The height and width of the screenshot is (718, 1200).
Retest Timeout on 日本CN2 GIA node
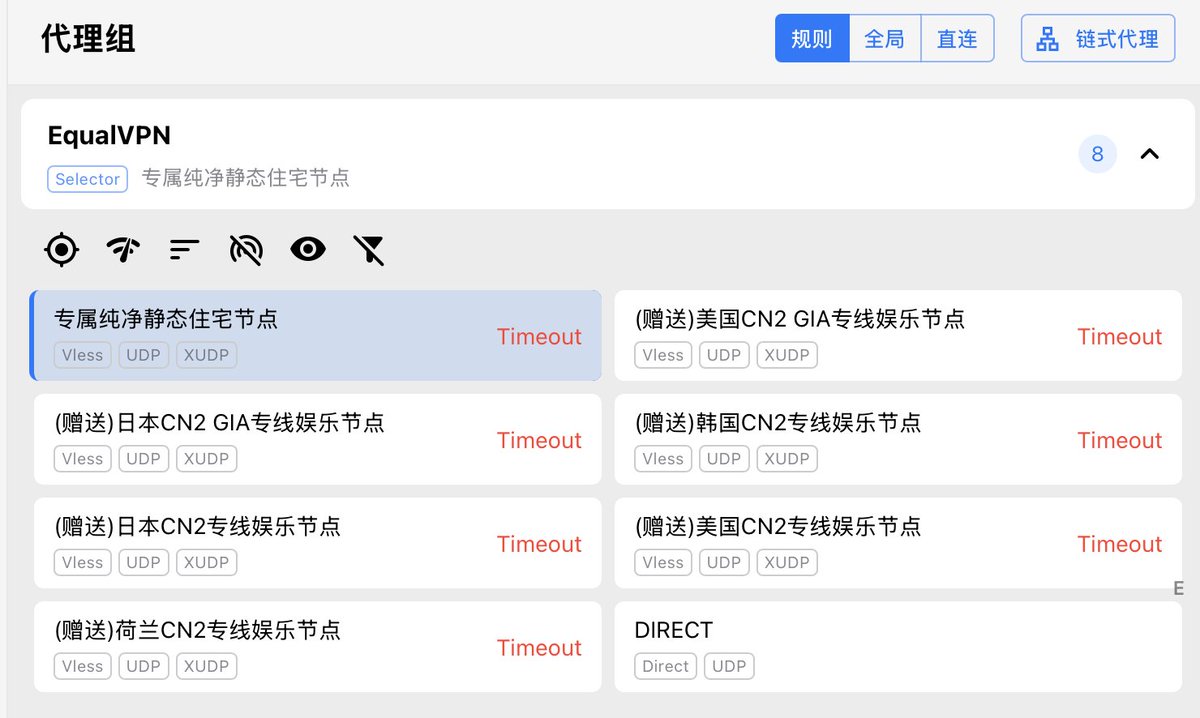tap(539, 441)
